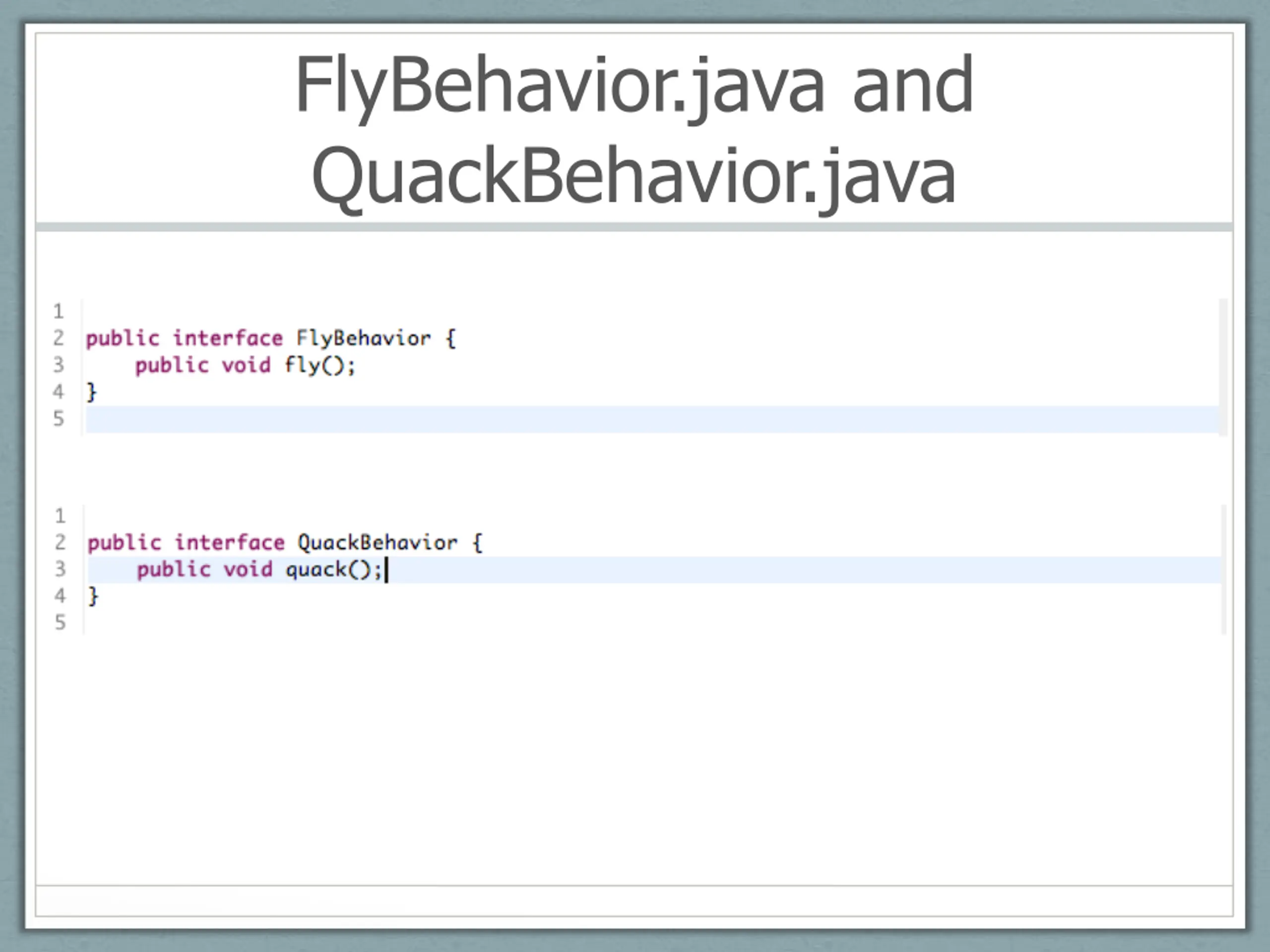Click highlighted empty line 5 in FlyBehavior editor
Screen dimensions: 1270x952
pyautogui.click(x=652, y=419)
